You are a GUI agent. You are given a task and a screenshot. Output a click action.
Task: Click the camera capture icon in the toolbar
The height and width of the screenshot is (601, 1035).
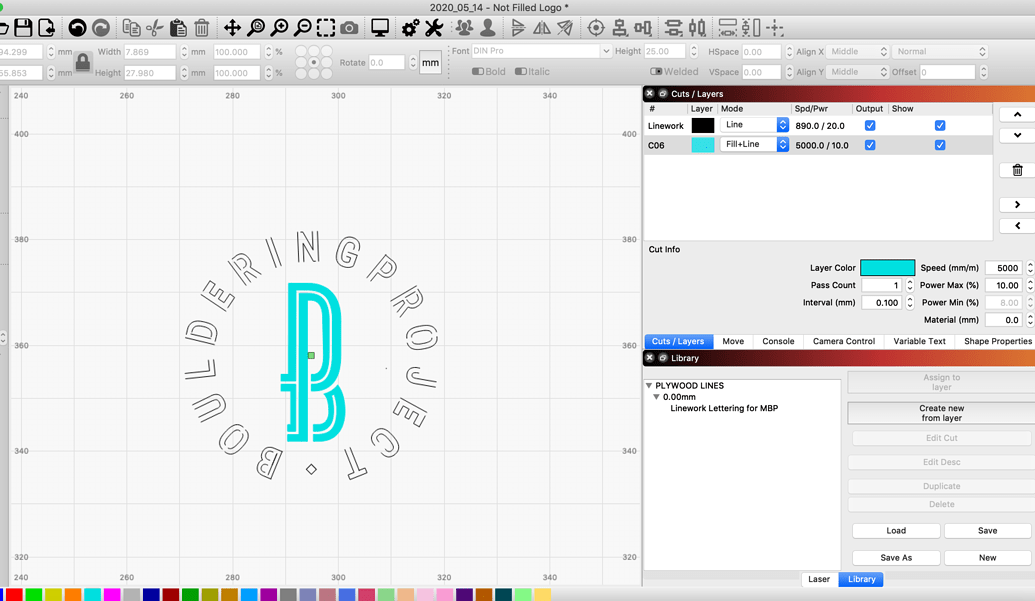click(349, 27)
